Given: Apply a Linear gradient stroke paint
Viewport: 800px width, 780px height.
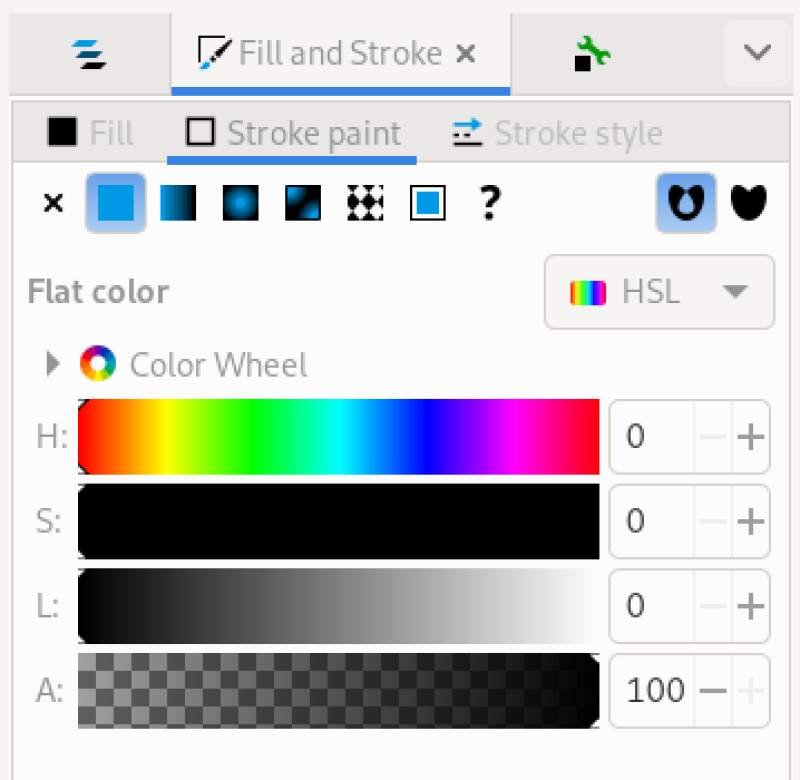Looking at the screenshot, I should click(x=177, y=203).
